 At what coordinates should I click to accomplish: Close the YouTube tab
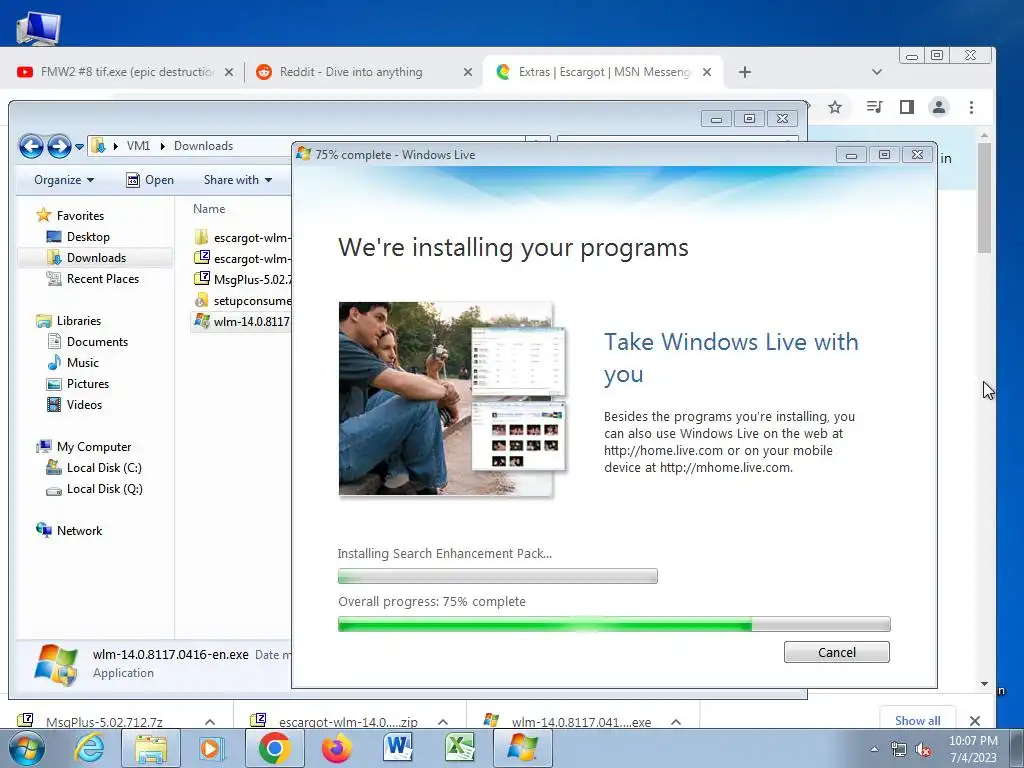pyautogui.click(x=229, y=72)
